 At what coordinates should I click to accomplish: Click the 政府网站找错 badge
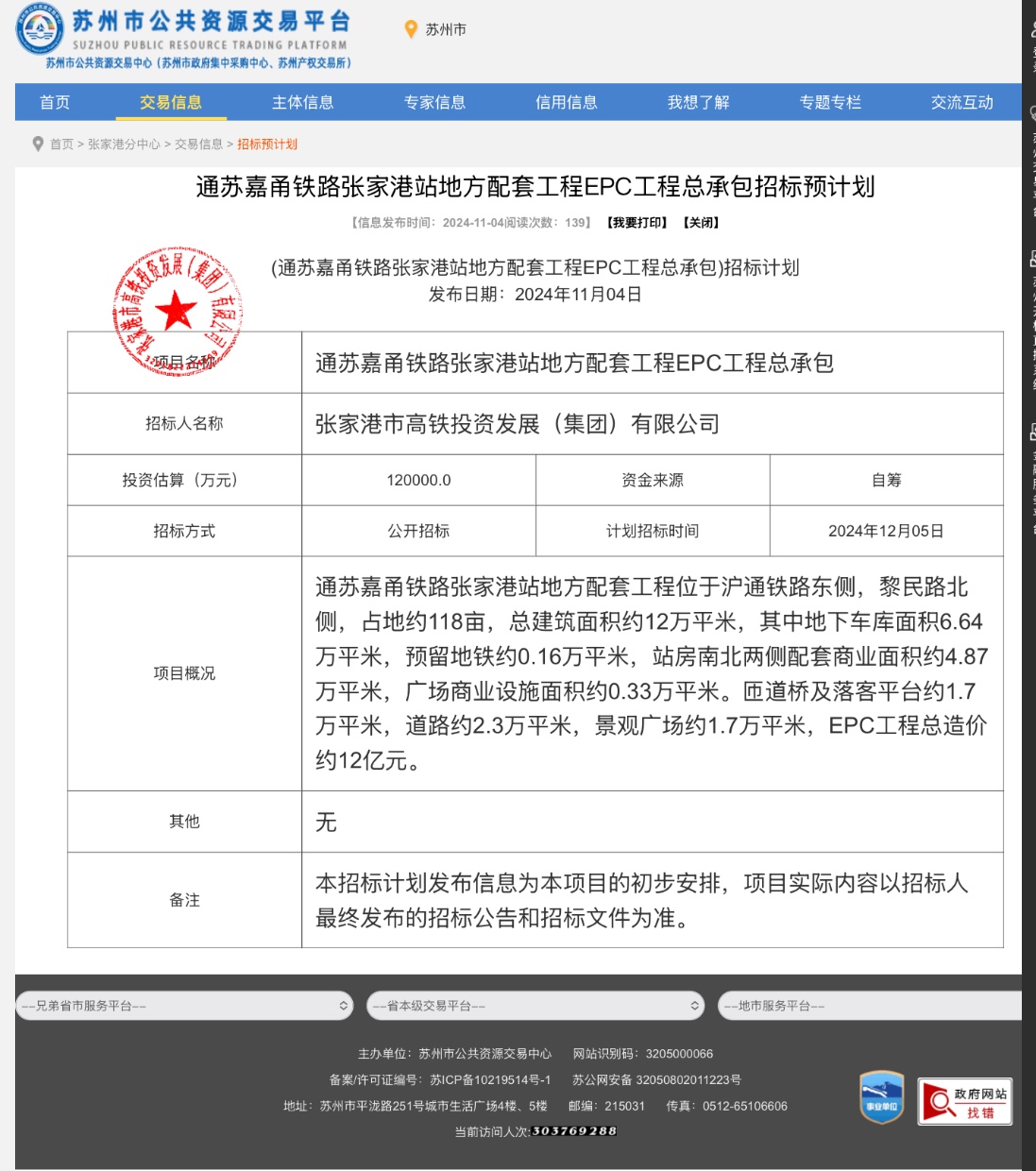[x=965, y=1101]
